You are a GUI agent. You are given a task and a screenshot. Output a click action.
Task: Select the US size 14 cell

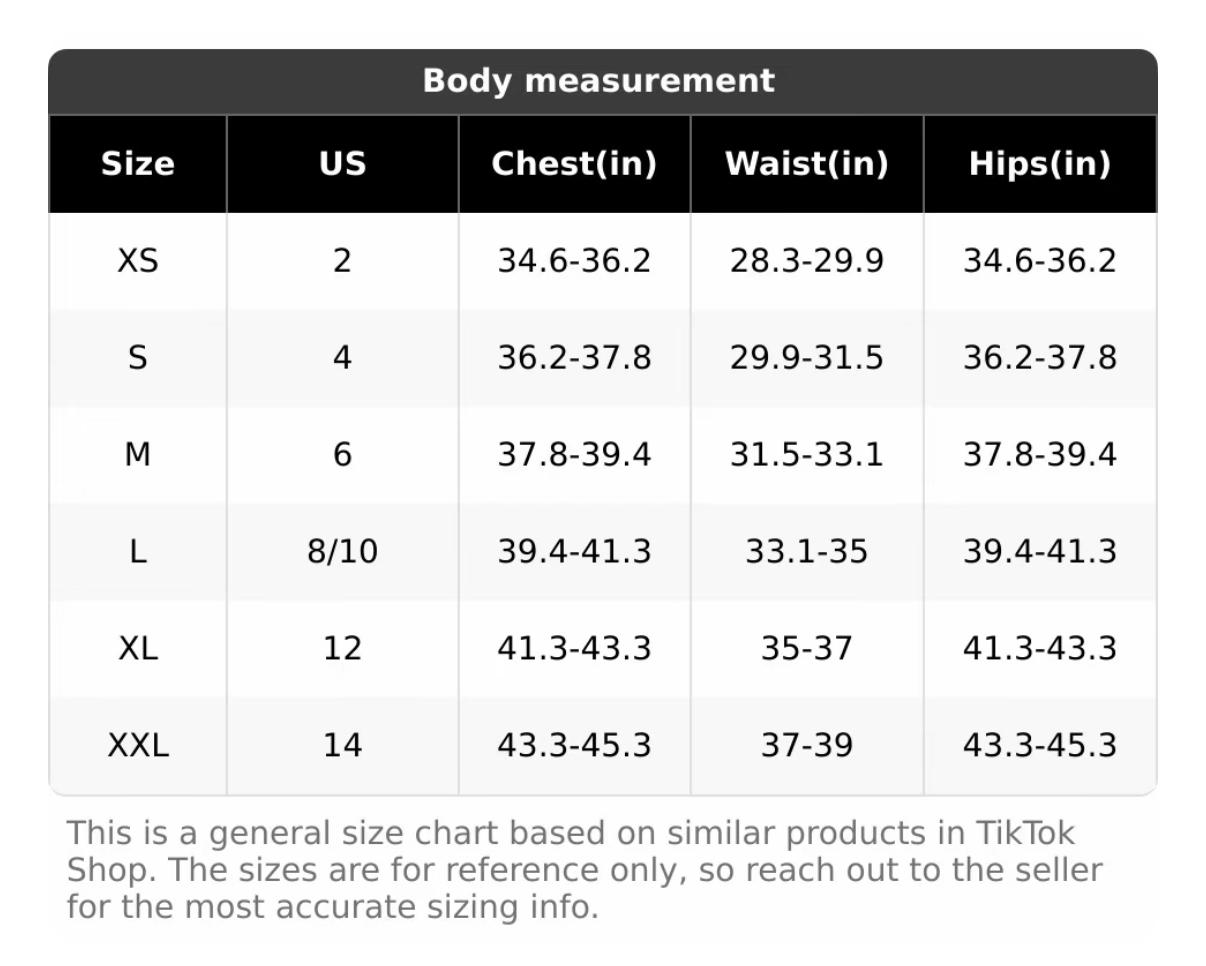342,745
